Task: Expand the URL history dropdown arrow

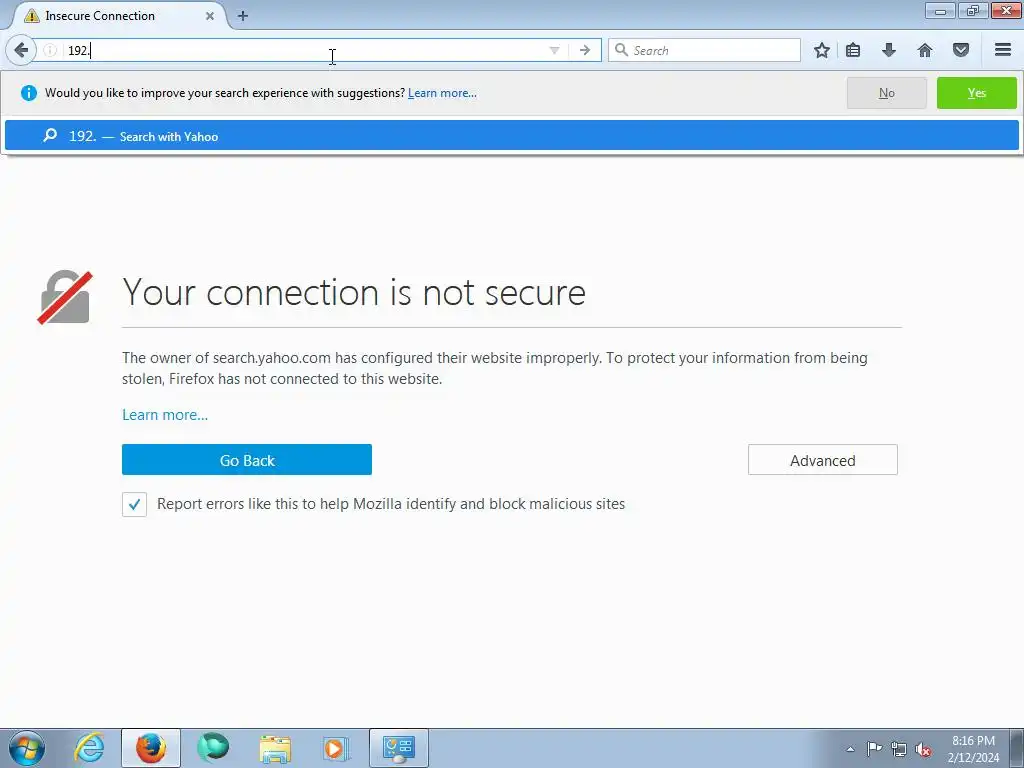Action: [554, 50]
